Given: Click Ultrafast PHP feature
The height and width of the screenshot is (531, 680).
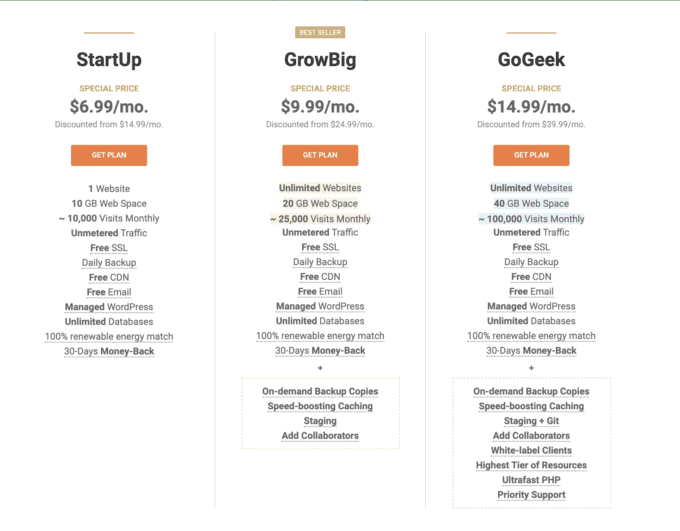Looking at the screenshot, I should click(x=531, y=480).
